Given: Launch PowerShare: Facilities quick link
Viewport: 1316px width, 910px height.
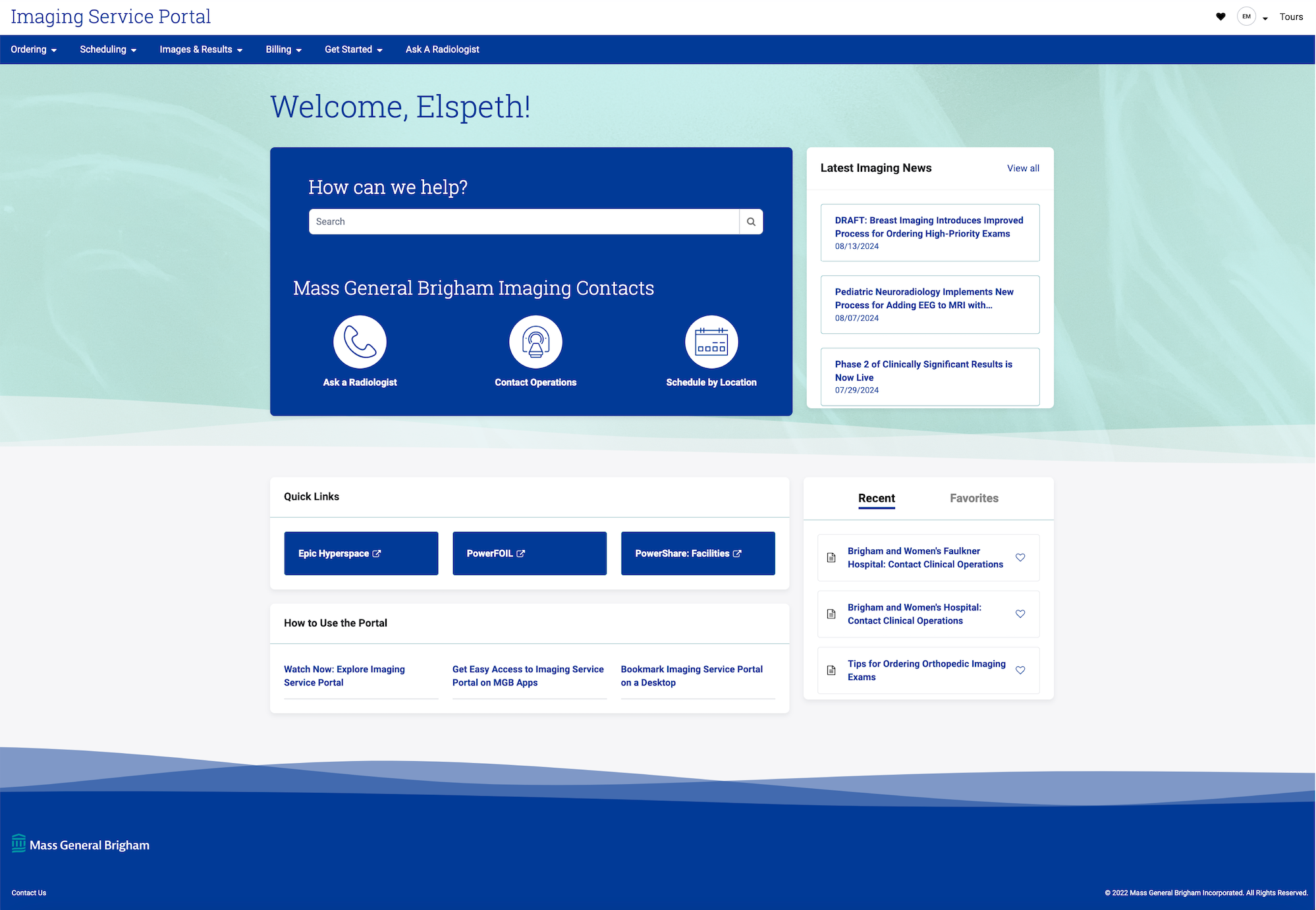Looking at the screenshot, I should point(698,554).
